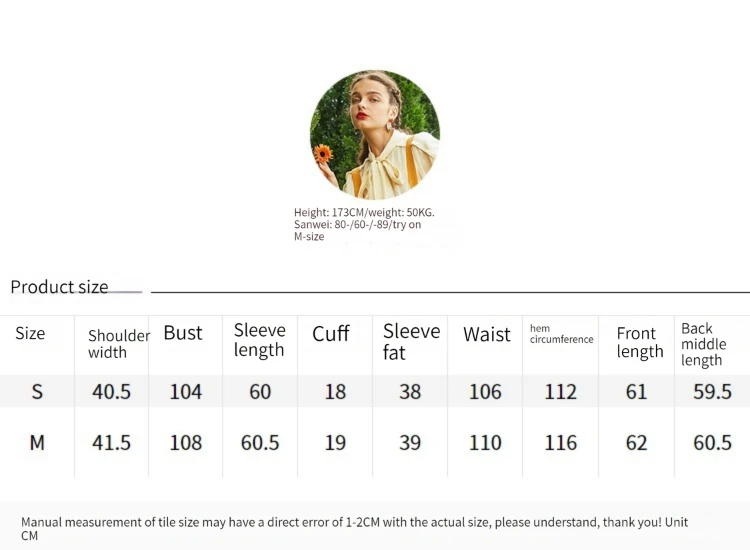
Task: Click the Sleeve length column header
Action: [259, 340]
